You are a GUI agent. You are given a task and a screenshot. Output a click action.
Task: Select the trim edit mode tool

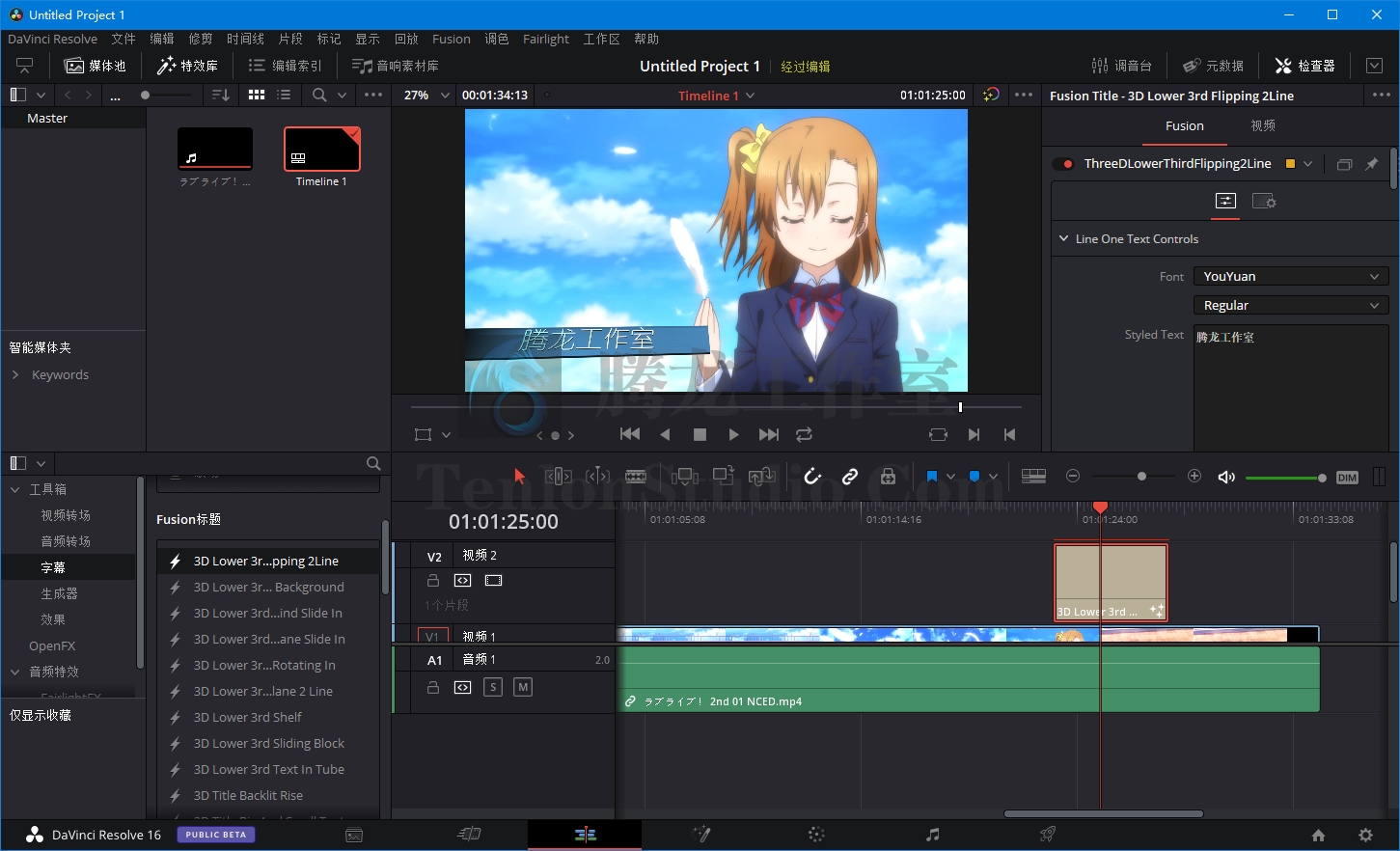coord(559,476)
